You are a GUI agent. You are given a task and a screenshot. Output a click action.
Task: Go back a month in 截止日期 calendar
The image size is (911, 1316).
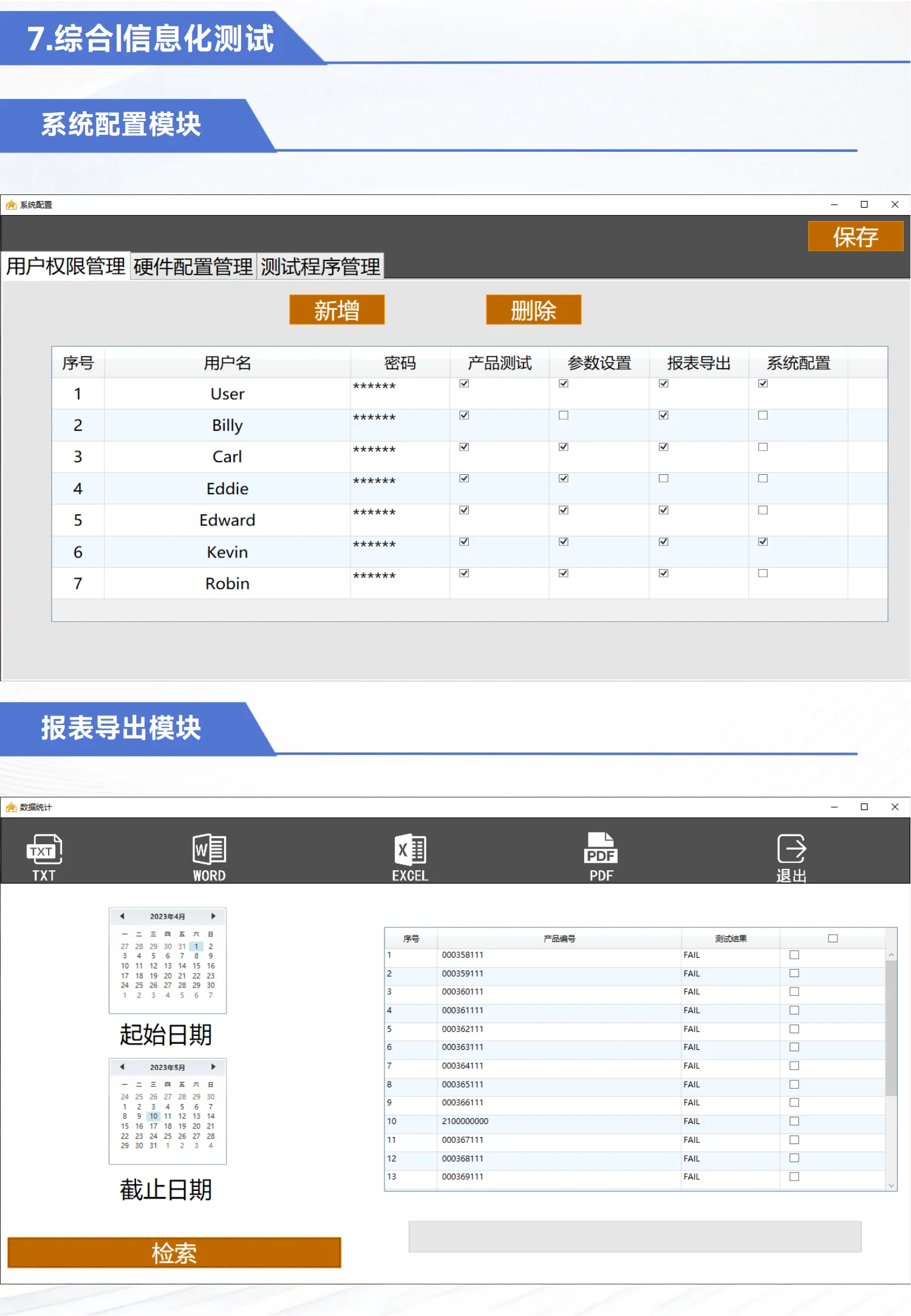tap(122, 1066)
